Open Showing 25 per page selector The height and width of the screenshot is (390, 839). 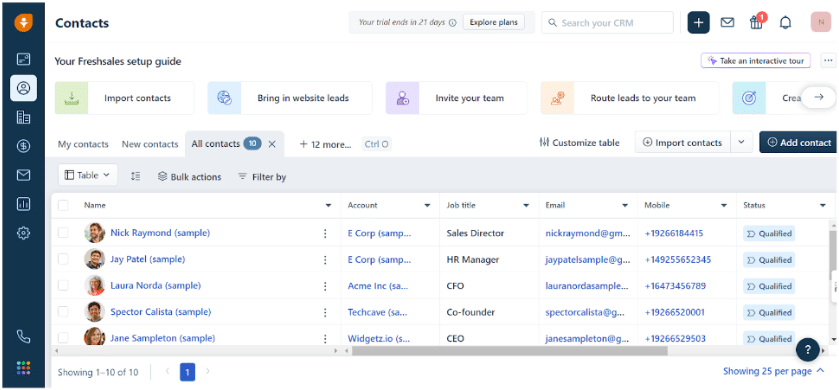coord(773,371)
